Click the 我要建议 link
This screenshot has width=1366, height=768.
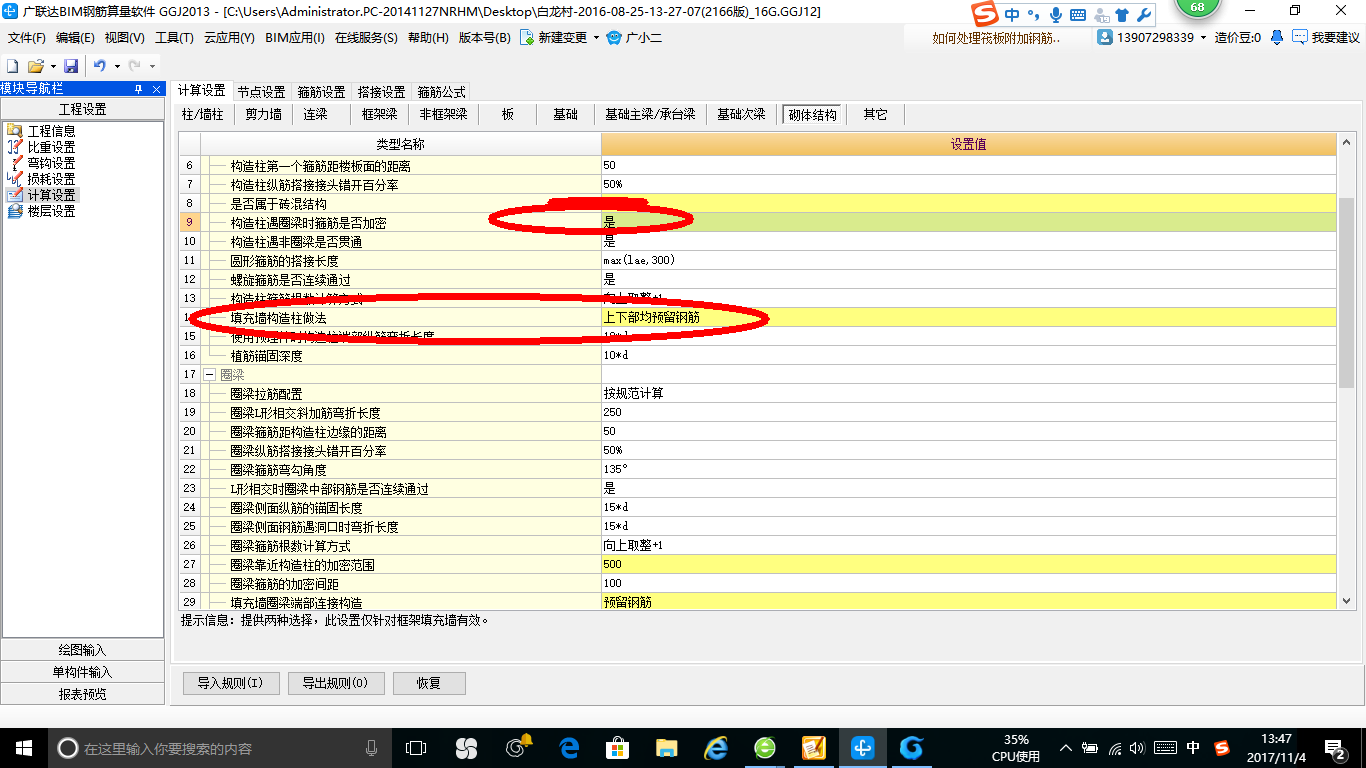[x=1335, y=38]
